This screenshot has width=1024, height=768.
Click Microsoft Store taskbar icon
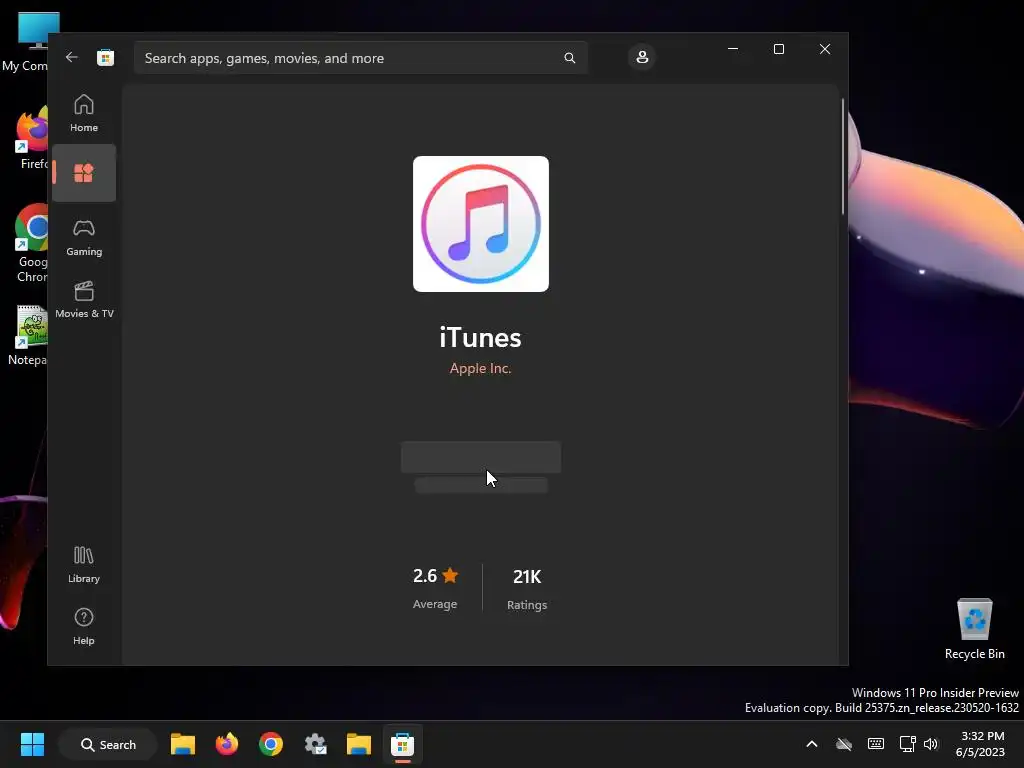402,744
